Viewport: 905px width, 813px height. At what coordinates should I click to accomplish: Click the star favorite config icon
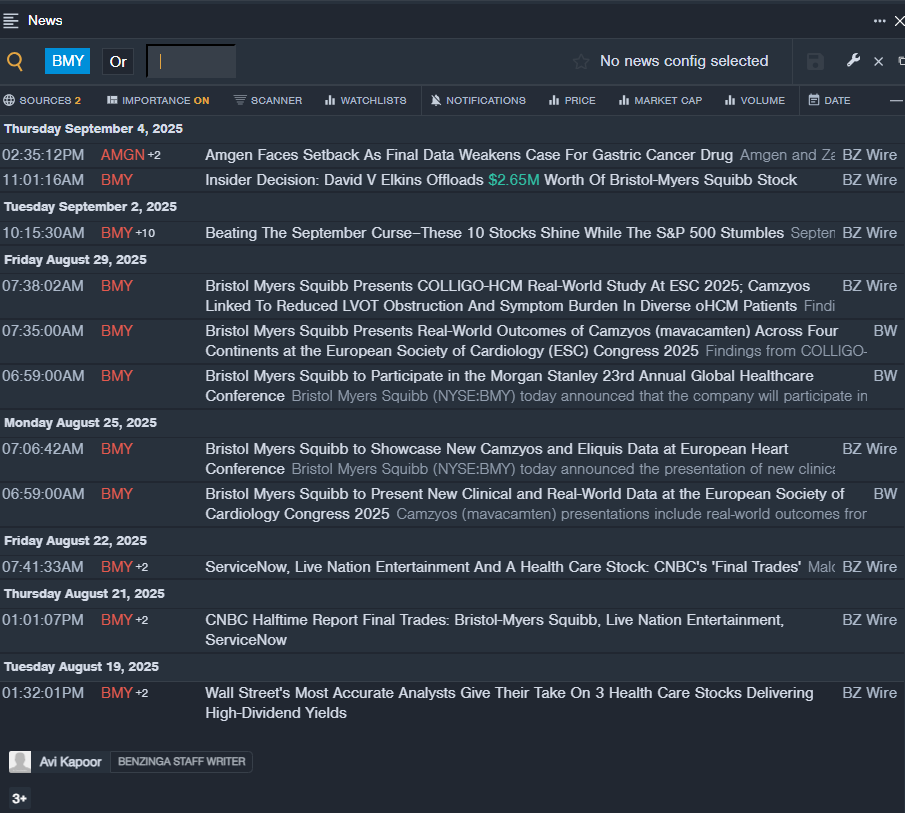pyautogui.click(x=581, y=61)
